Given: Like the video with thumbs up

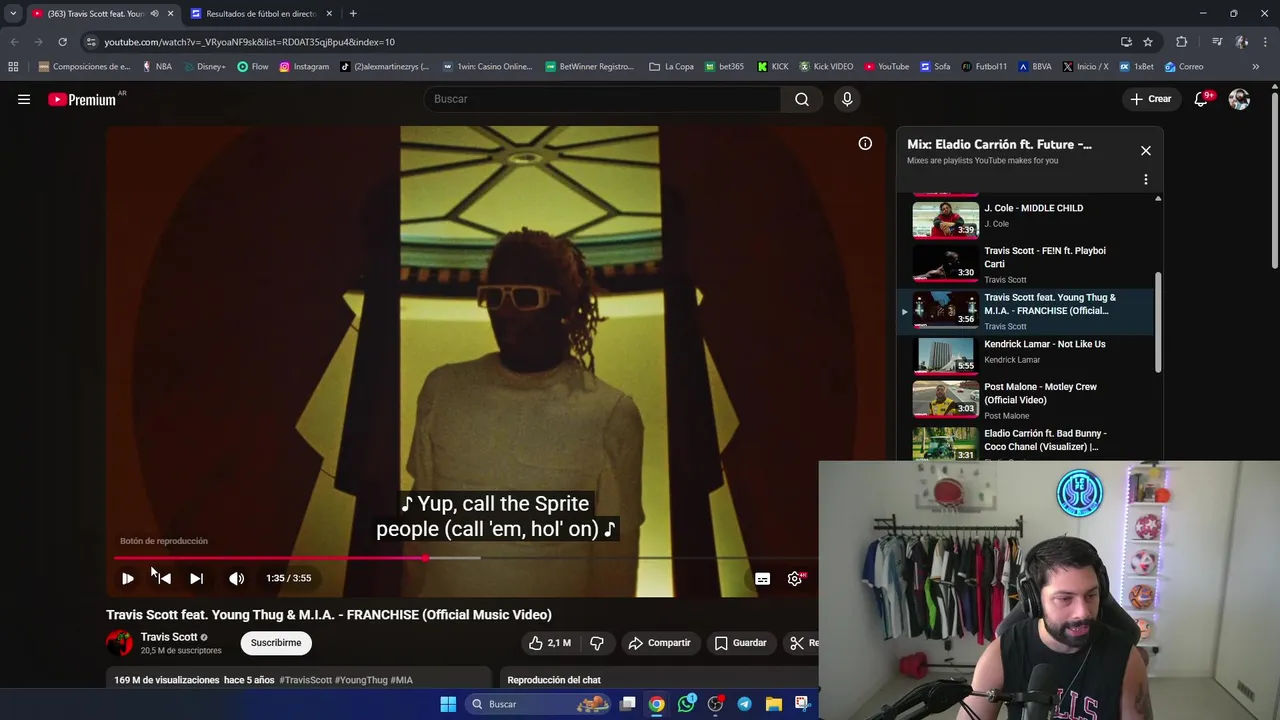Looking at the screenshot, I should point(548,643).
